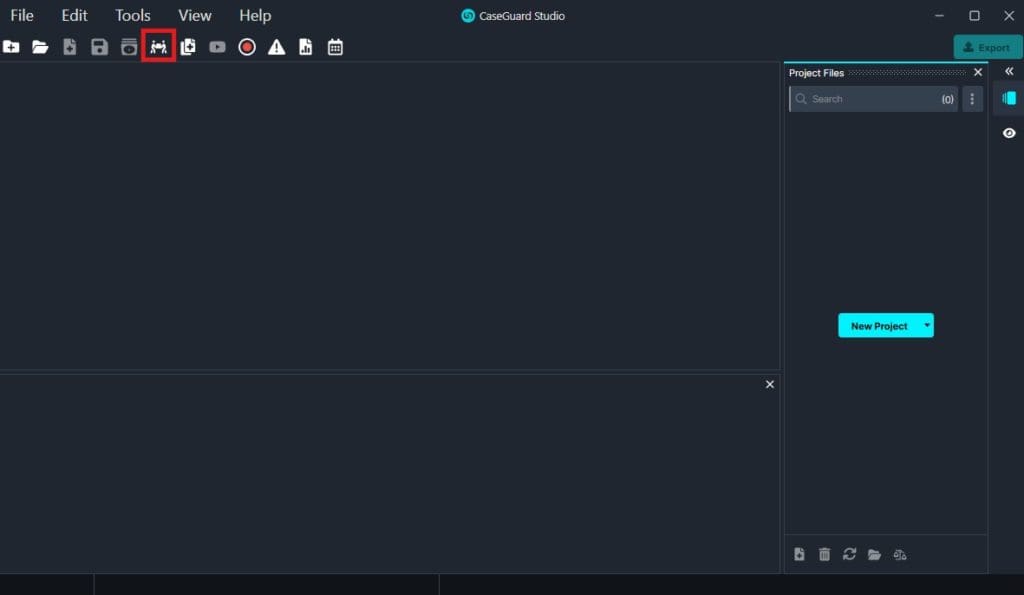1024x595 pixels.
Task: Click the duplicate files toolbar icon
Action: click(188, 46)
